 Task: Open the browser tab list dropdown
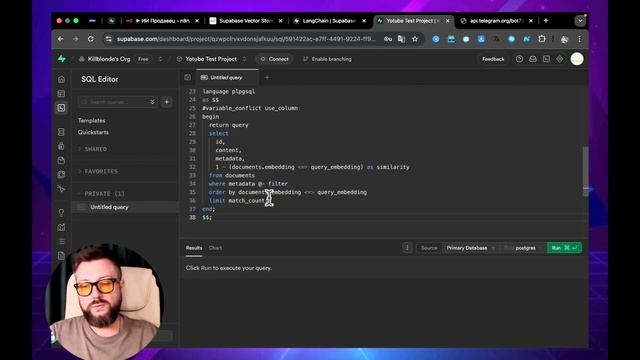coord(580,20)
